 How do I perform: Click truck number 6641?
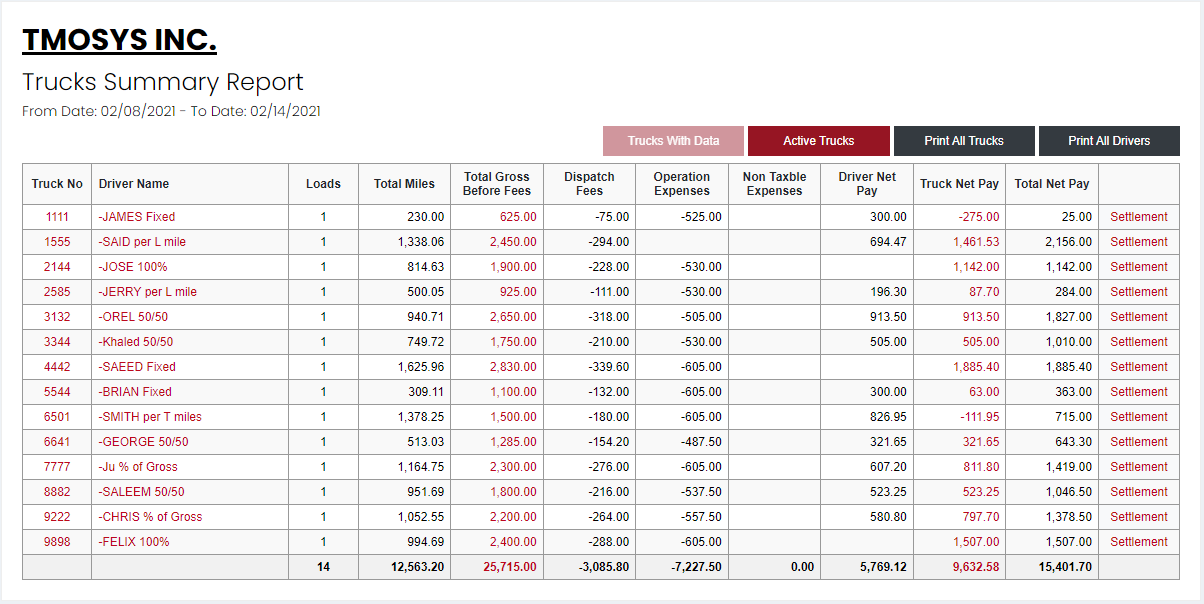57,442
